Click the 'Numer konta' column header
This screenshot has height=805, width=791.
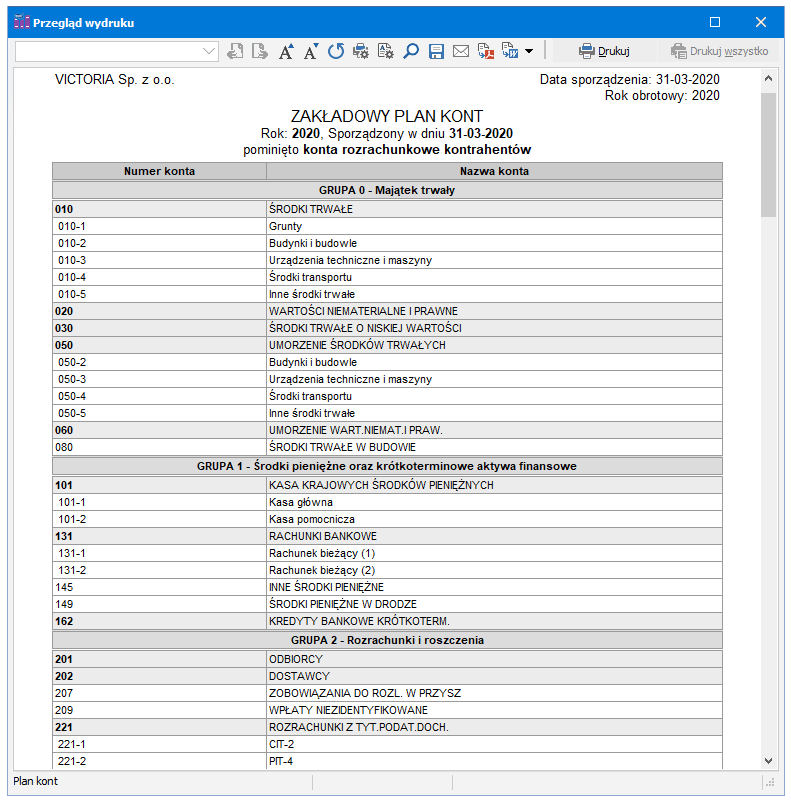pyautogui.click(x=159, y=171)
